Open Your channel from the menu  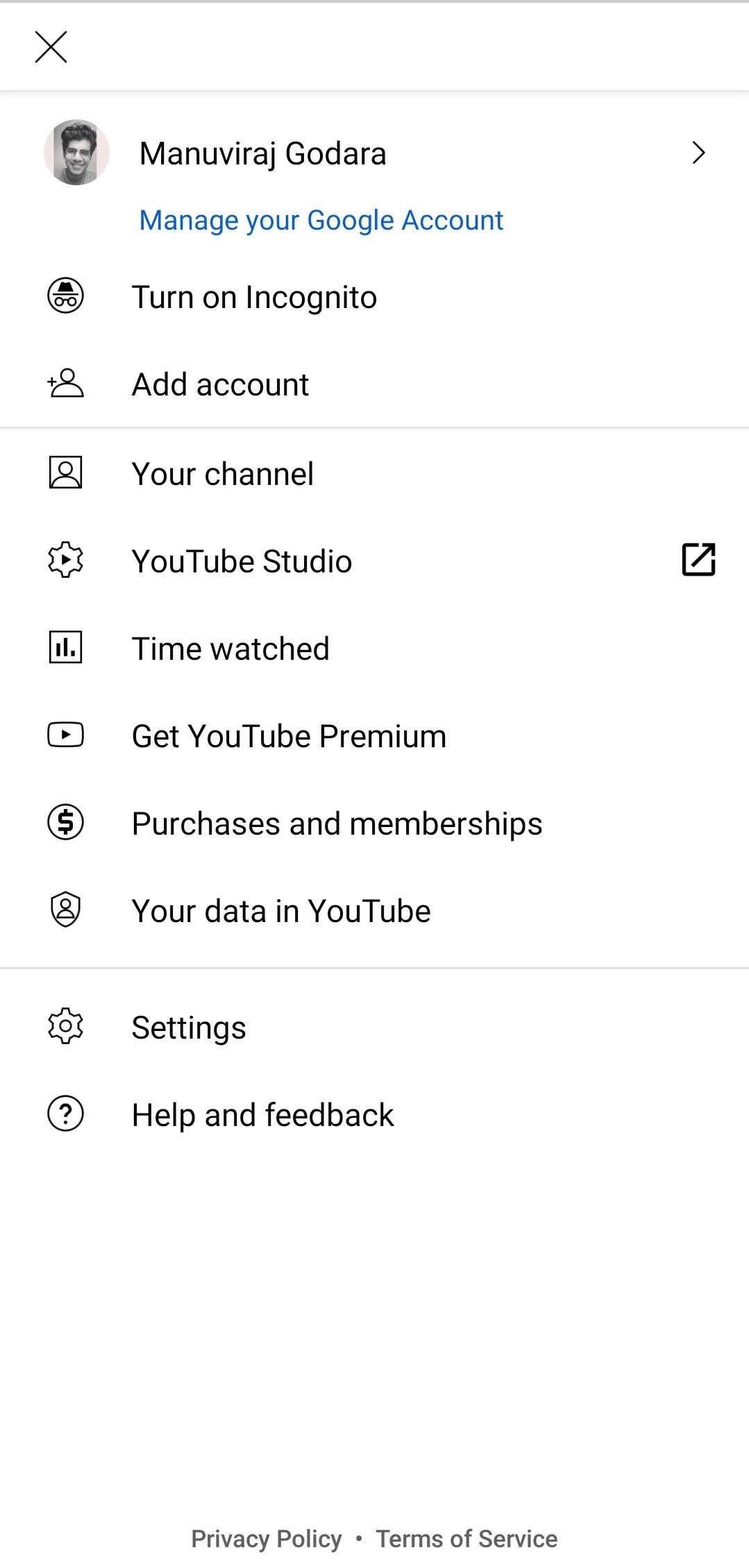point(222,475)
